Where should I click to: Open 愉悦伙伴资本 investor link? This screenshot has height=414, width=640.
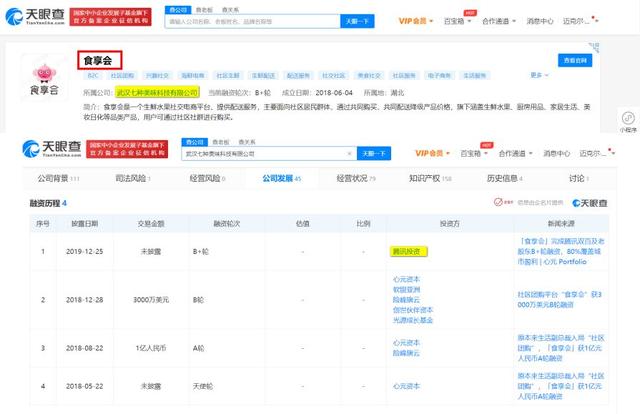(x=413, y=310)
